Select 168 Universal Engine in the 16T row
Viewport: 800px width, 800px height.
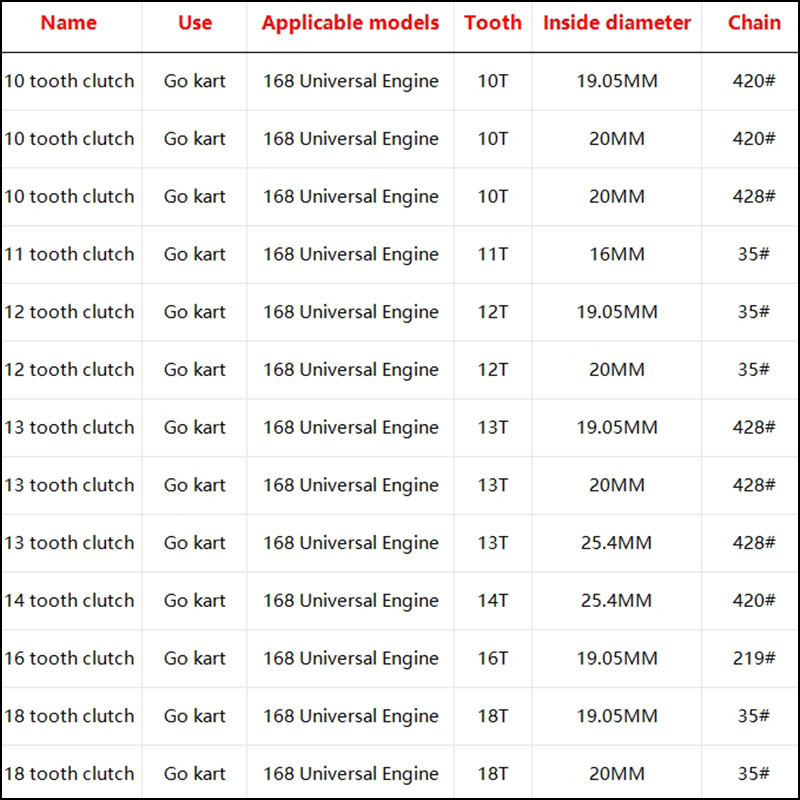pyautogui.click(x=350, y=658)
